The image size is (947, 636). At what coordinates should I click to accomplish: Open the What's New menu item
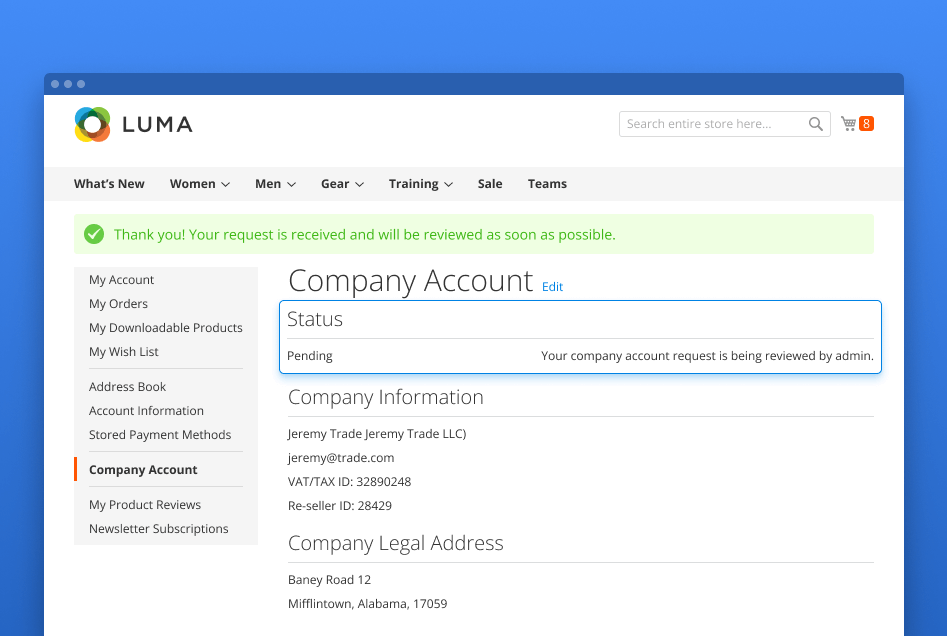(x=109, y=183)
